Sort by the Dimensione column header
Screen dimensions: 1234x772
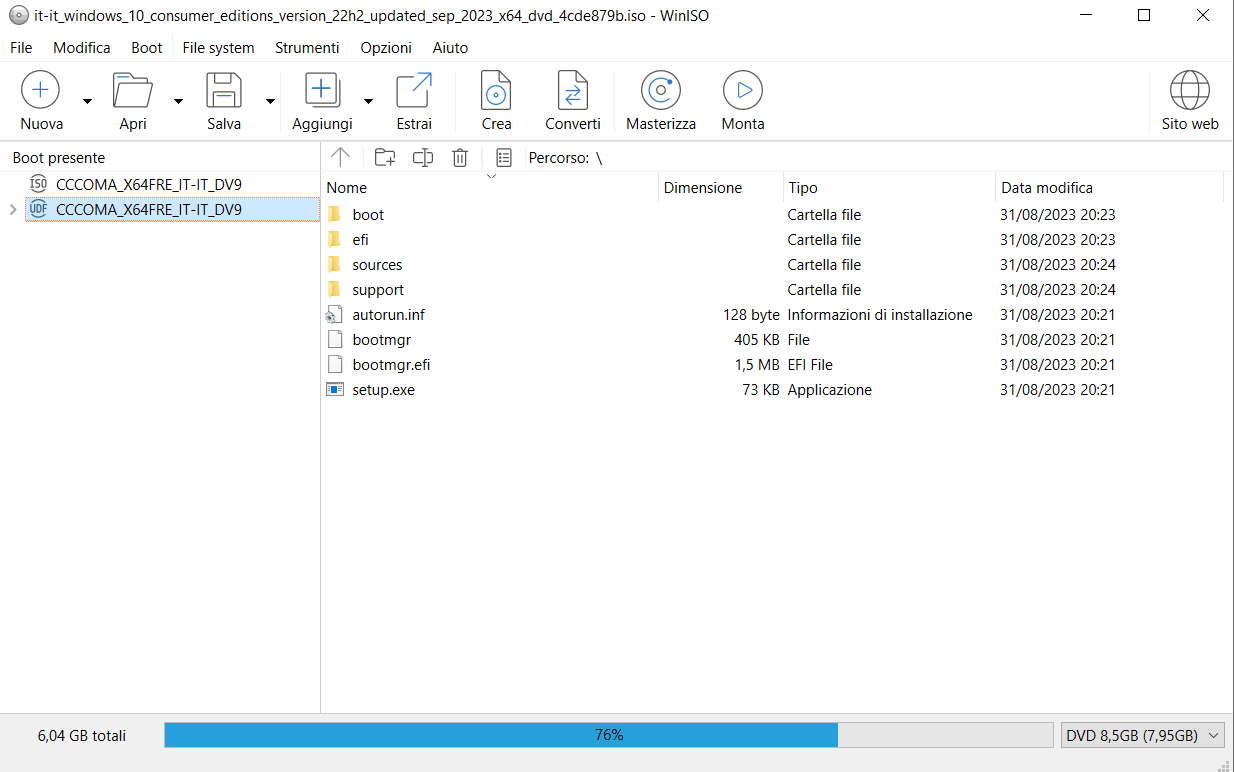click(x=720, y=187)
